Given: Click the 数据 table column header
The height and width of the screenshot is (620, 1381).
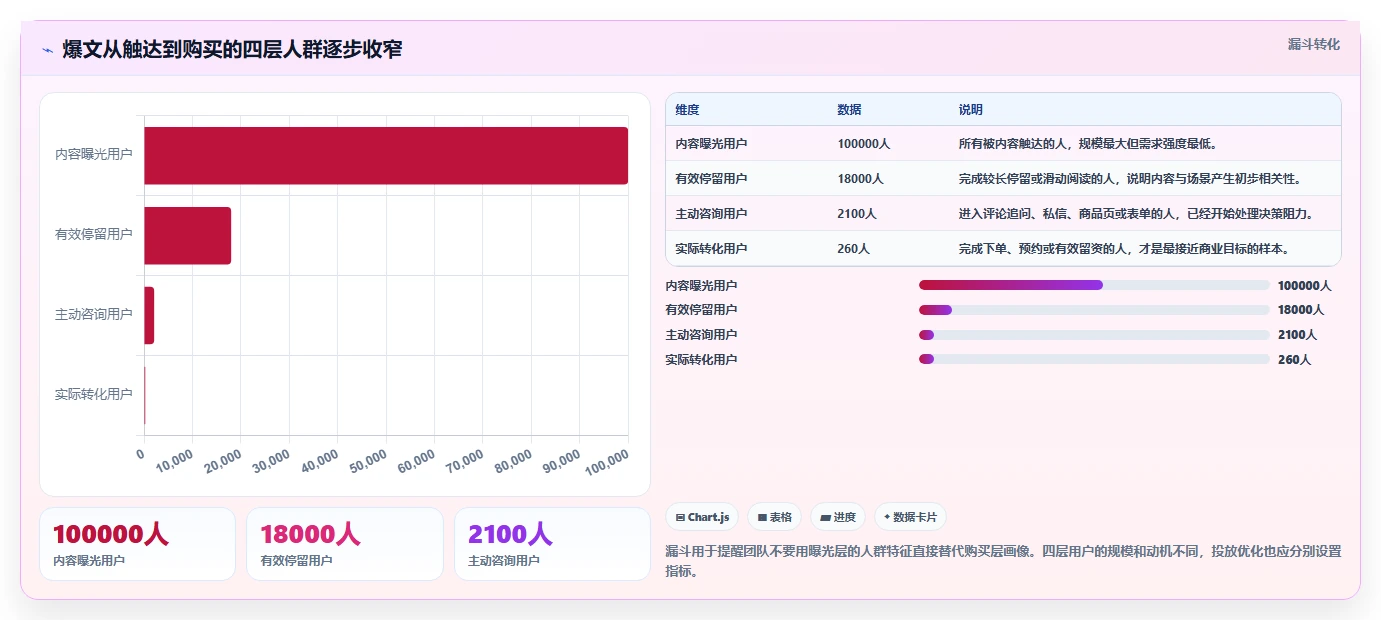Looking at the screenshot, I should [x=849, y=110].
